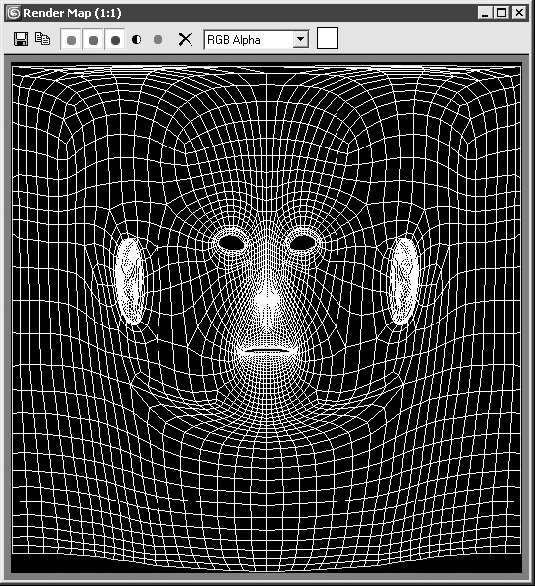
Task: Click the Render Map (1:1) title bar
Action: [72, 13]
